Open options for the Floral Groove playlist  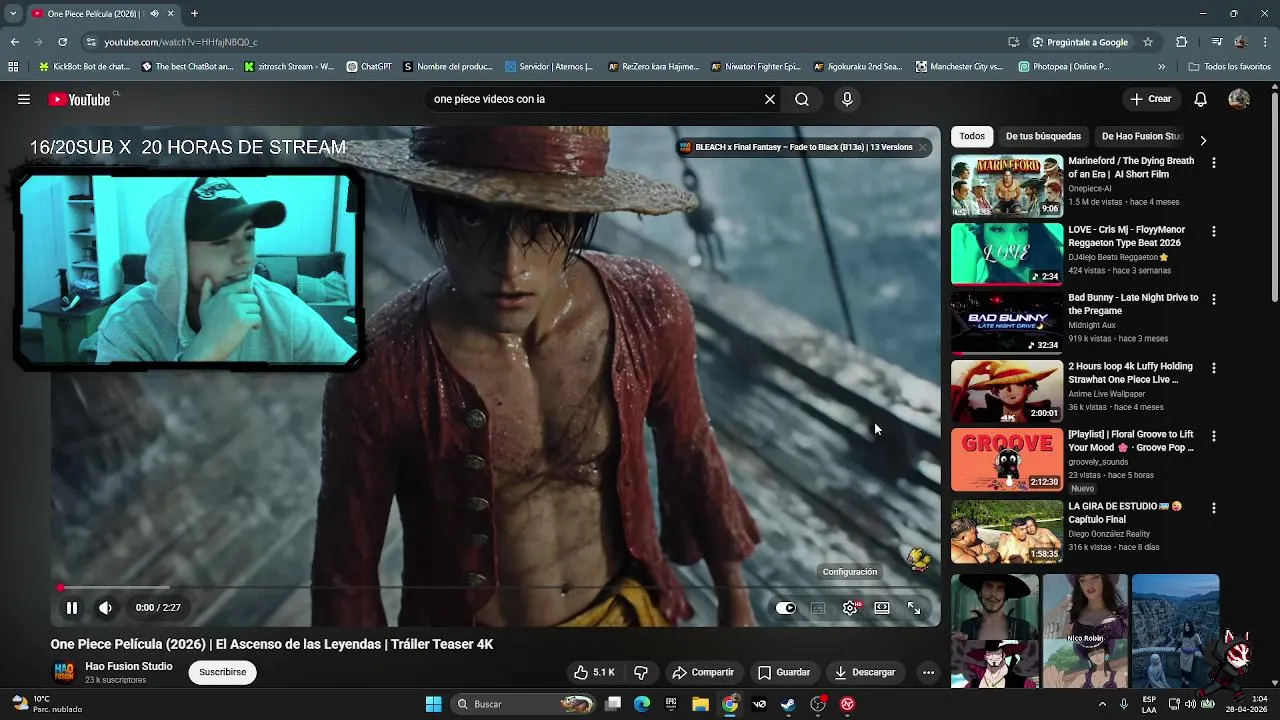point(1214,436)
